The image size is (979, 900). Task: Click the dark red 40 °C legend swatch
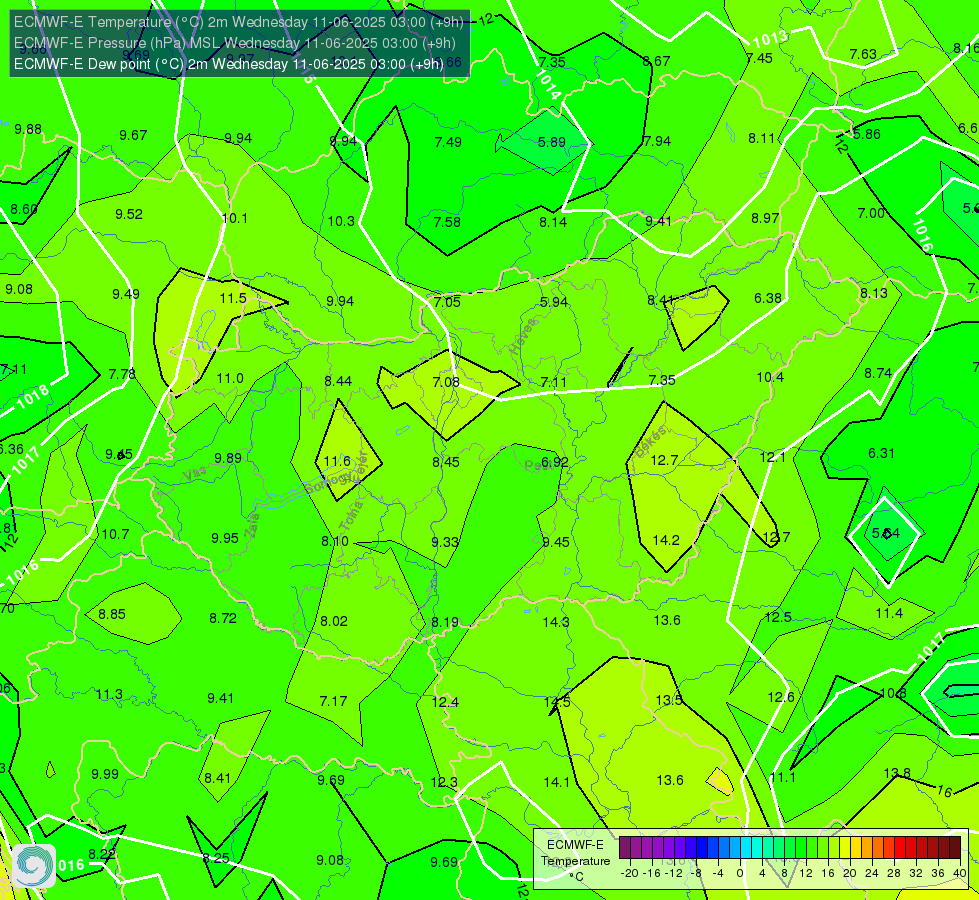point(955,848)
